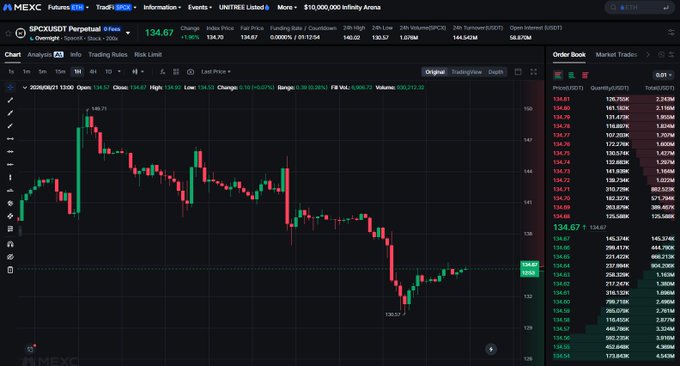Click the 0 Fees badge
Viewport: 680px width, 366px height.
[112, 29]
